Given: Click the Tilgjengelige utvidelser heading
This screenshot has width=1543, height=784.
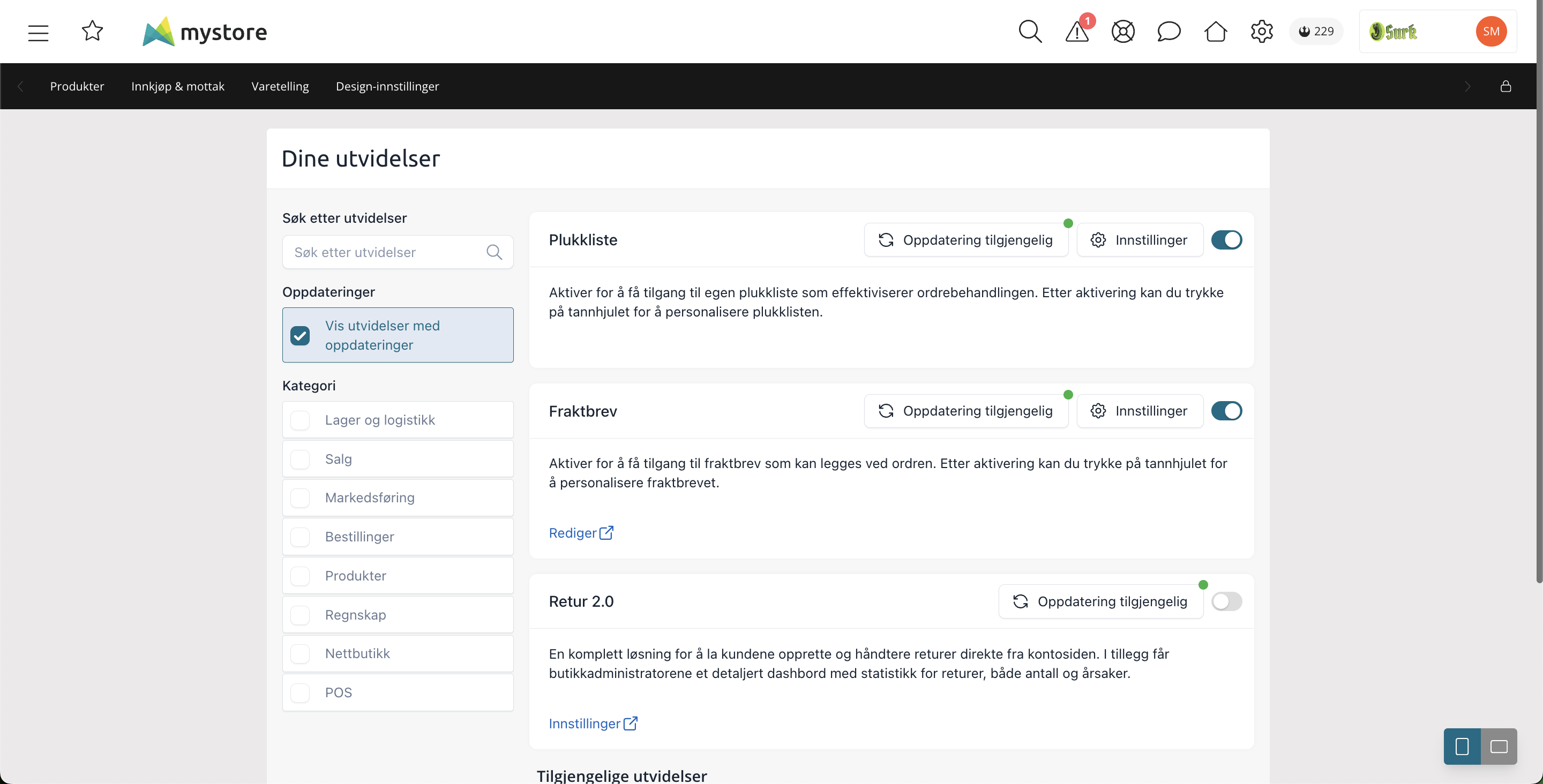Looking at the screenshot, I should pyautogui.click(x=621, y=775).
